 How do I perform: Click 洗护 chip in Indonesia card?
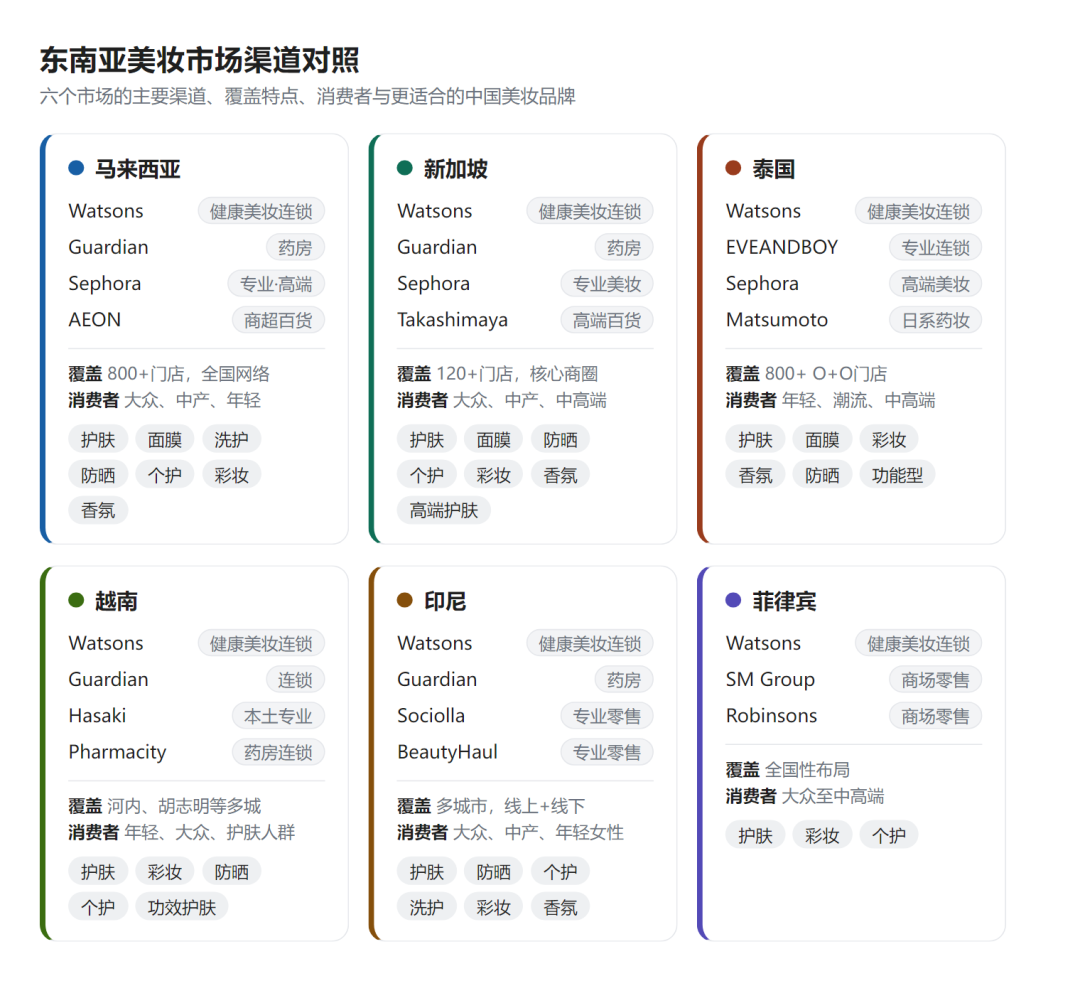pyautogui.click(x=426, y=907)
